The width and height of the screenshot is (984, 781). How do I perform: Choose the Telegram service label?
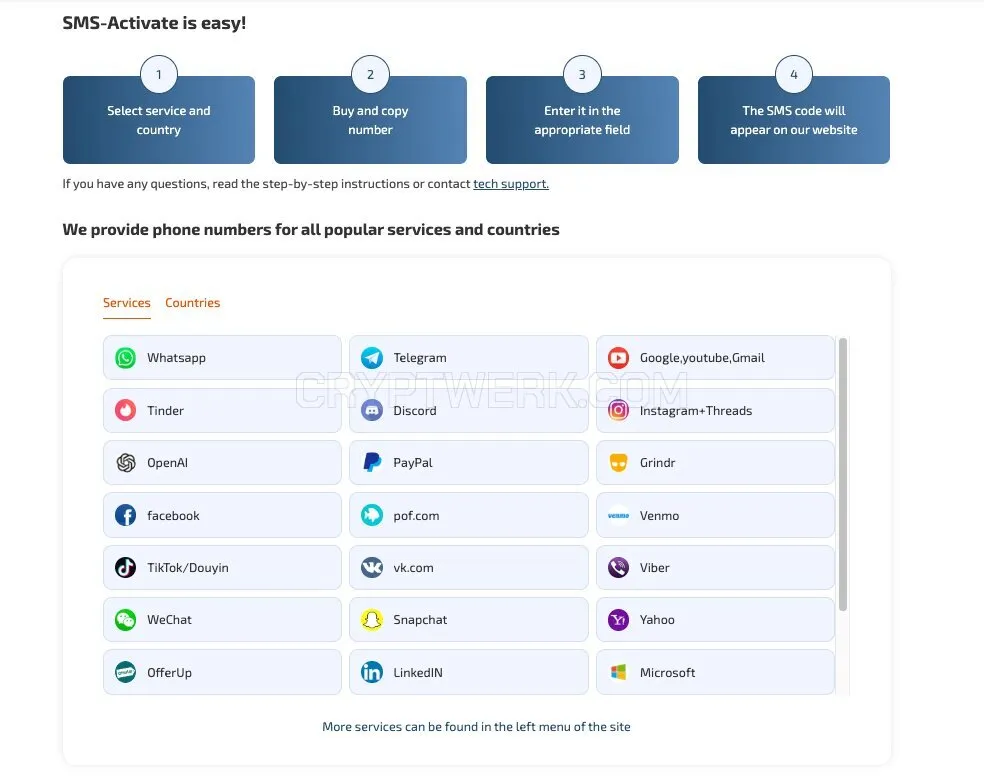click(420, 358)
